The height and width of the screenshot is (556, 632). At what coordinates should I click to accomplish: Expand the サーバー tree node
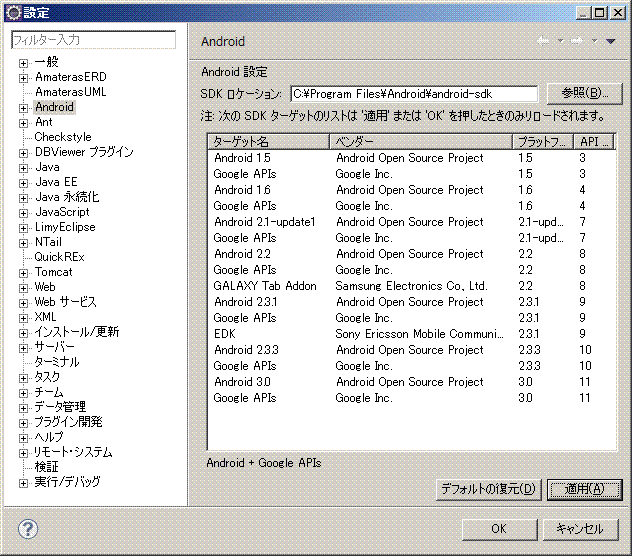[23, 348]
